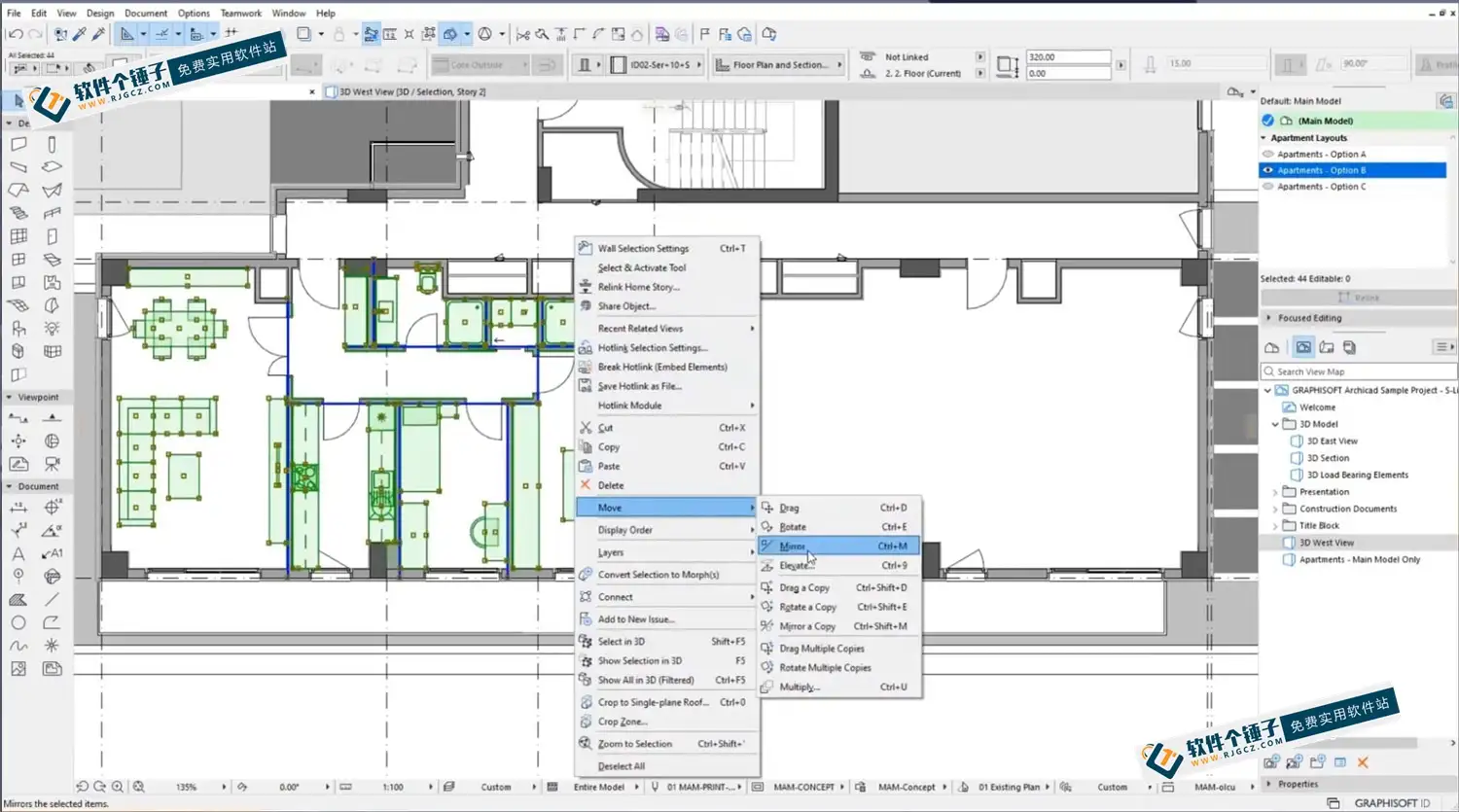Expand the Title Block folder
Viewport: 1459px width, 812px height.
[1275, 526]
